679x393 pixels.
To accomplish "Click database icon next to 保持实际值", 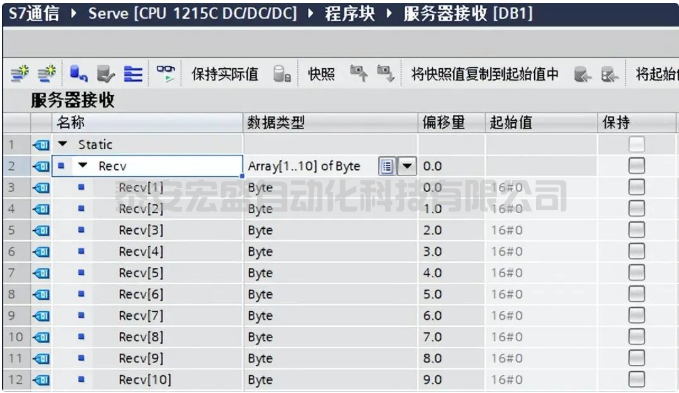I will tap(282, 74).
